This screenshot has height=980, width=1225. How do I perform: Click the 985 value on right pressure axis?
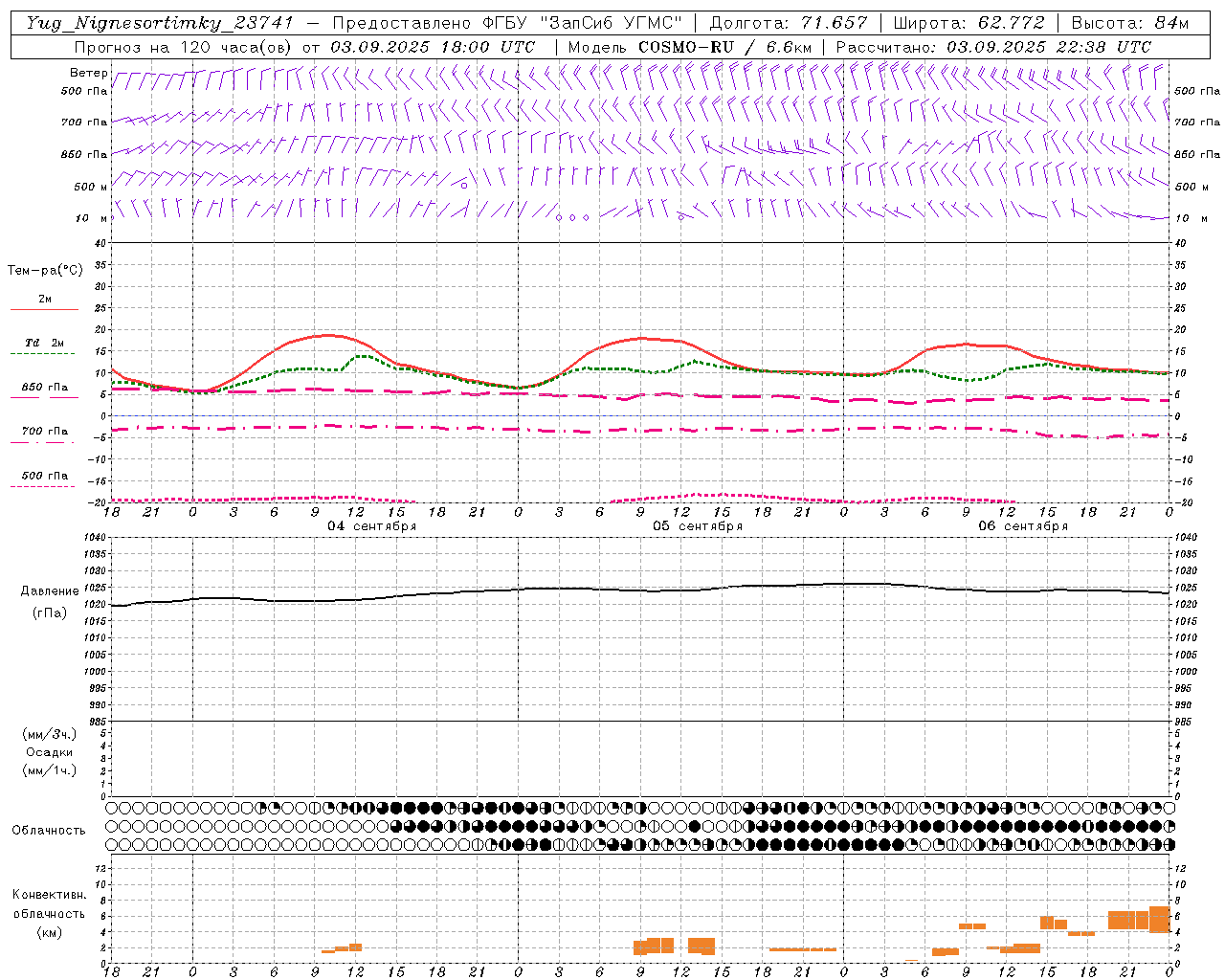[1185, 722]
